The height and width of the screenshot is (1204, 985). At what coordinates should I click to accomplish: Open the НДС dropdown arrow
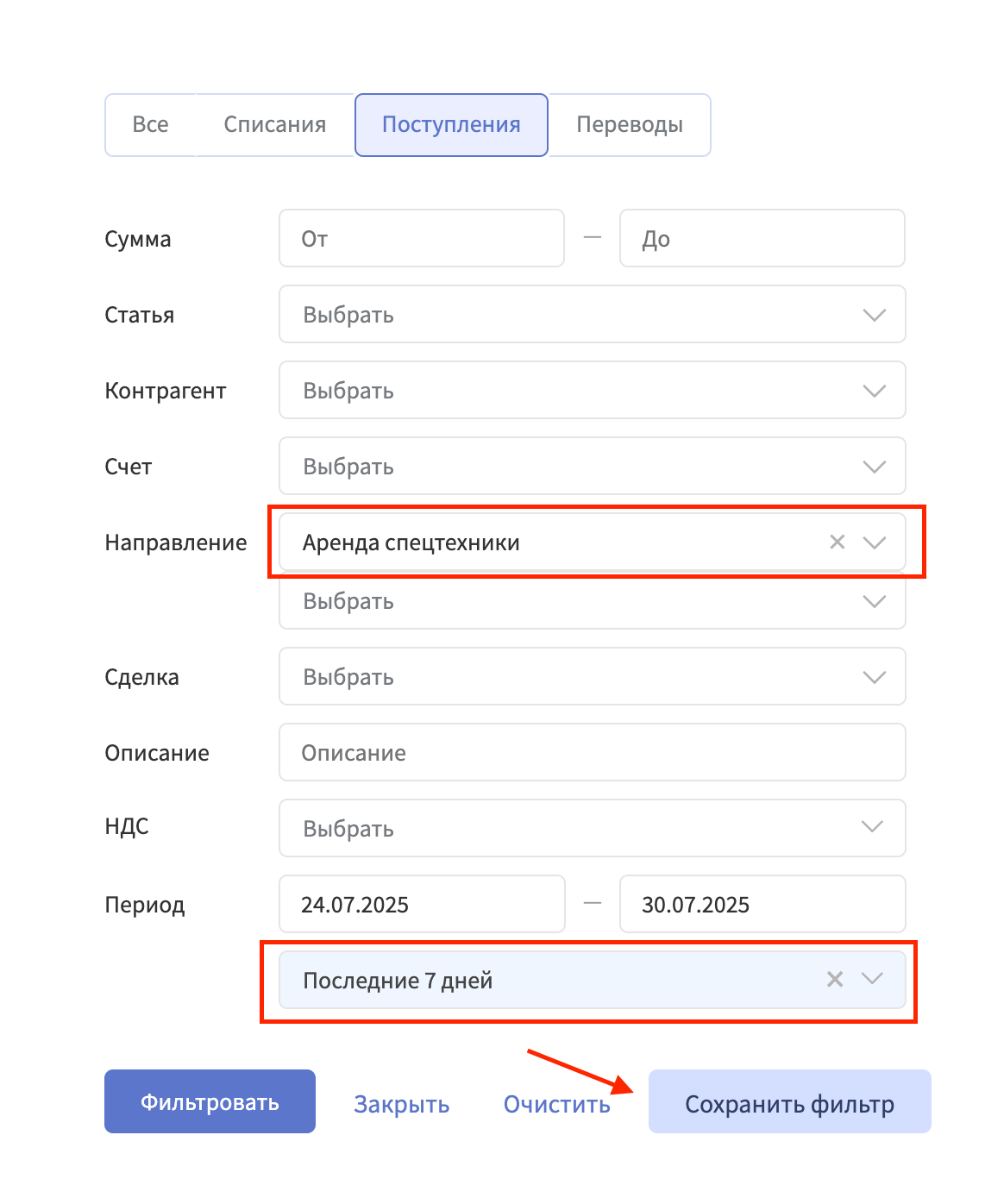pyautogui.click(x=873, y=827)
